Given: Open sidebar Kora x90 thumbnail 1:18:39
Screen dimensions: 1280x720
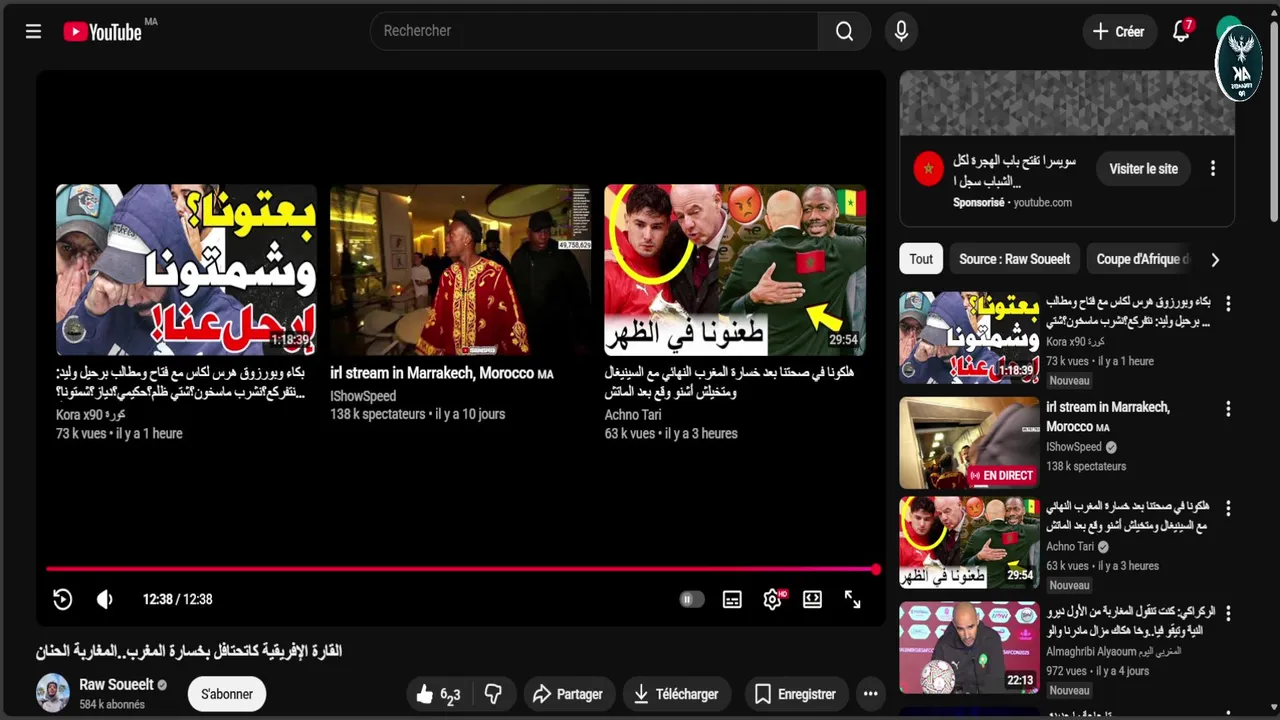Looking at the screenshot, I should click(x=969, y=337).
